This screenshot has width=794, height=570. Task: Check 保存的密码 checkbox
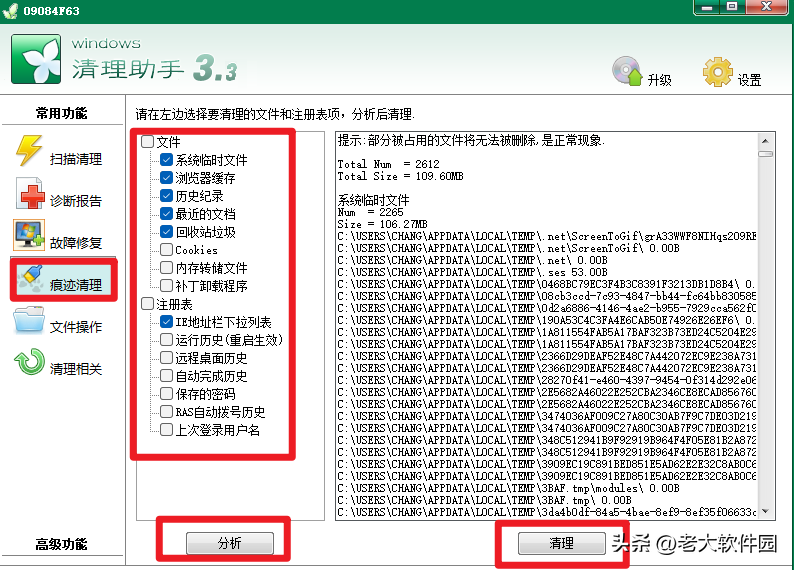click(167, 393)
